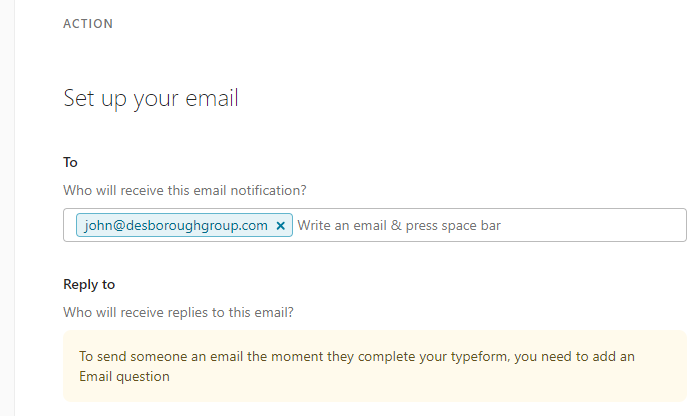The image size is (695, 416).
Task: Click the 'Email question' text in the notice
Action: (124, 377)
